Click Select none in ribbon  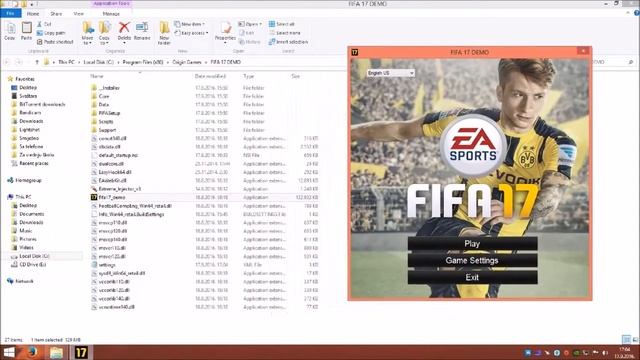coord(284,33)
